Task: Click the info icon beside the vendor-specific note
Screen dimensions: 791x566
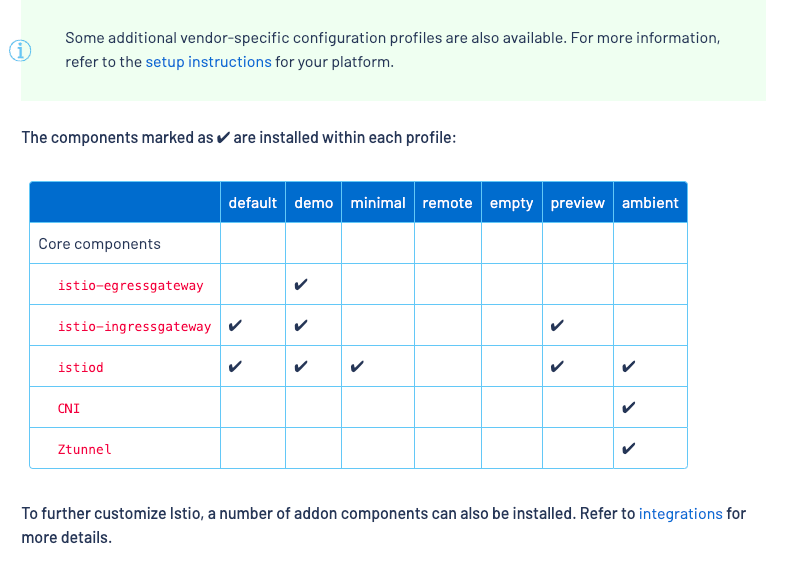Action: [20, 50]
